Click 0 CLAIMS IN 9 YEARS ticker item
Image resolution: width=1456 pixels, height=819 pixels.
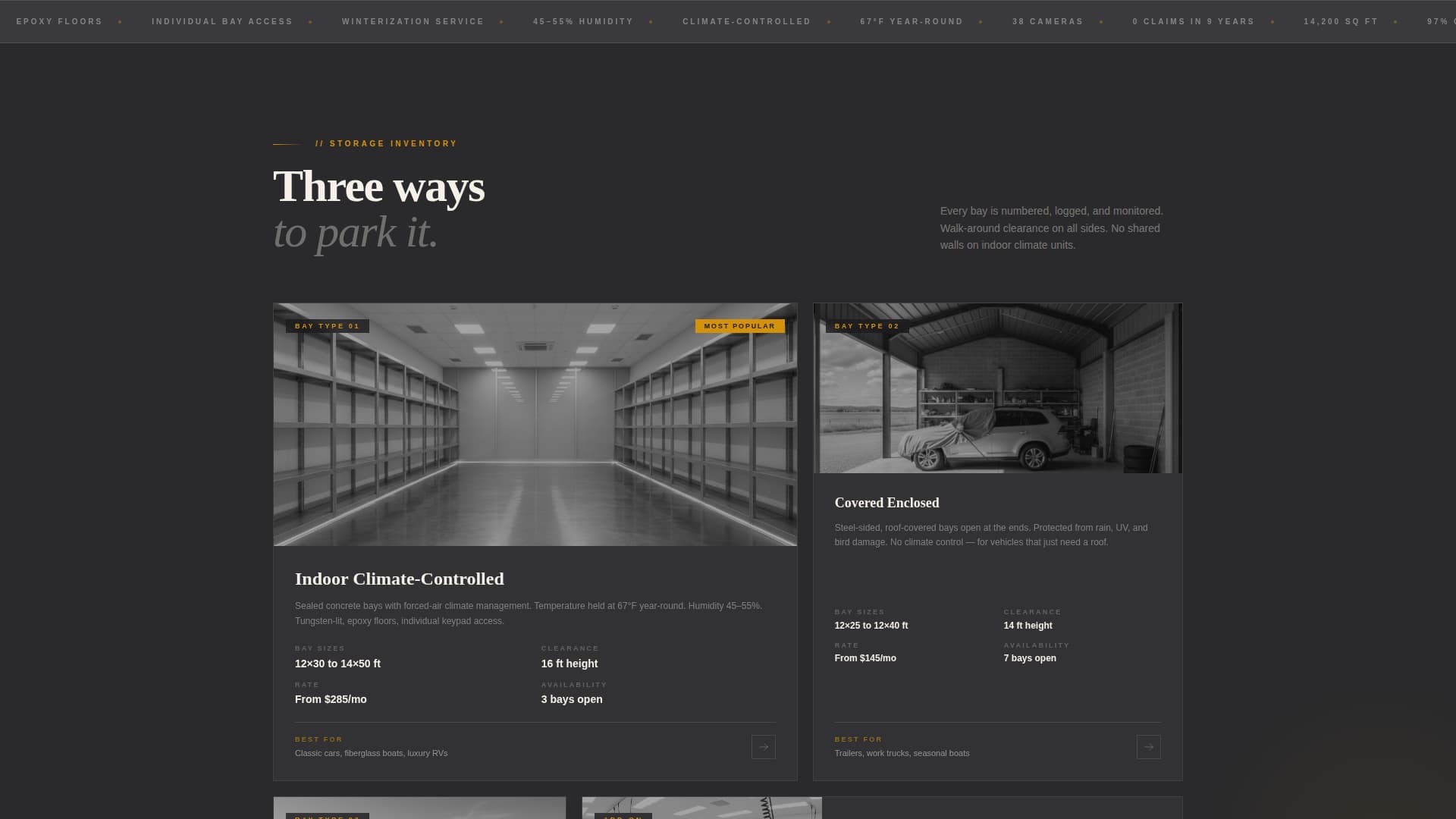1194,21
